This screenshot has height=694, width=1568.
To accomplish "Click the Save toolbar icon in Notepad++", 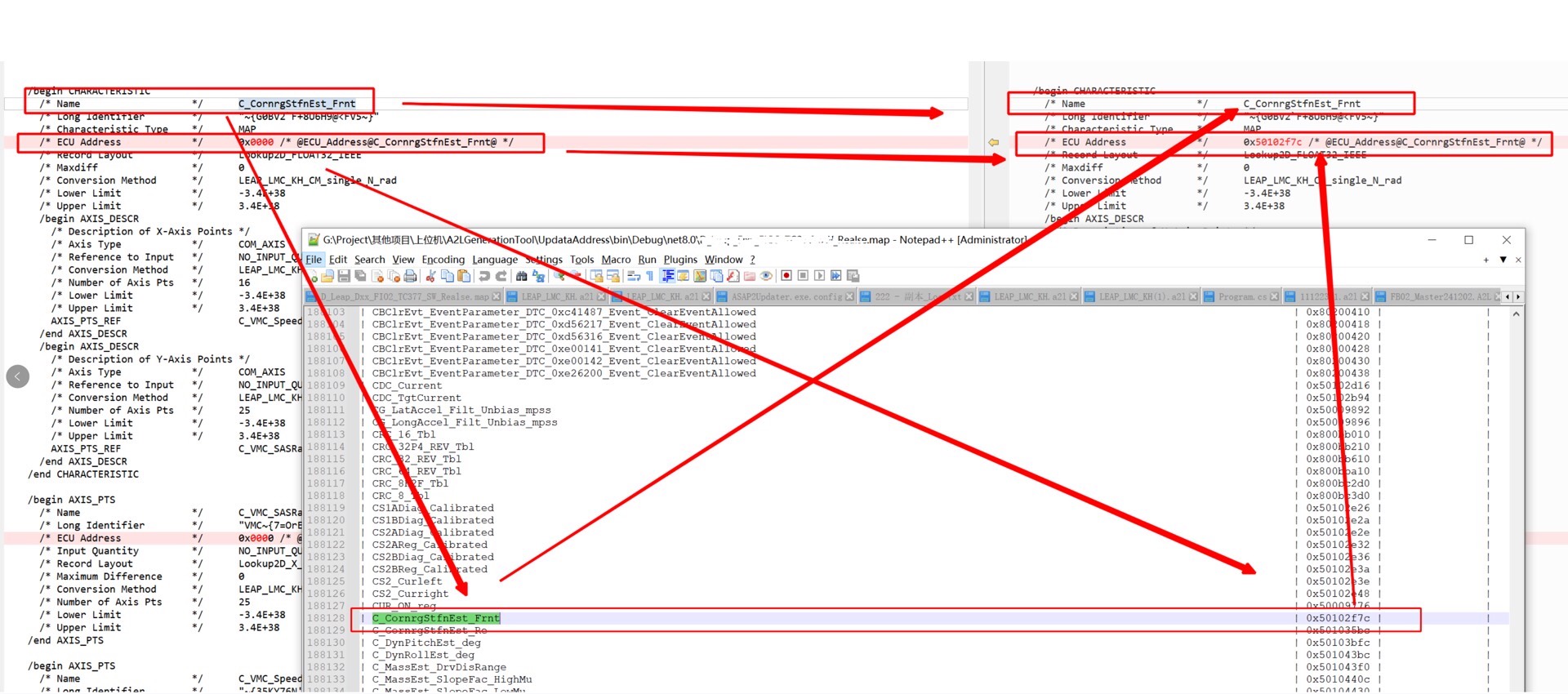I will coord(344,276).
